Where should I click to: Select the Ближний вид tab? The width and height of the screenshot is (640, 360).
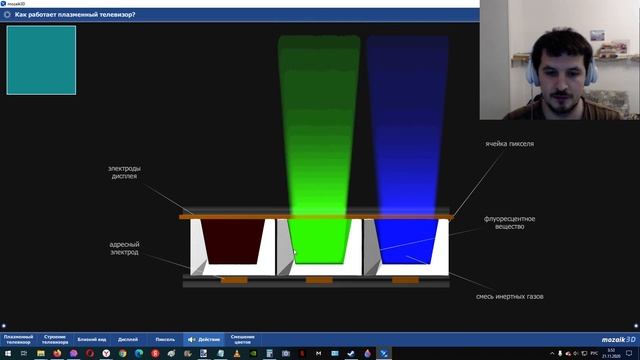(92, 339)
